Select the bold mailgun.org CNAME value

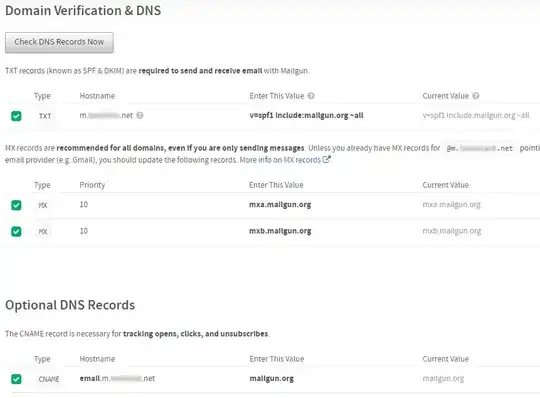tap(272, 378)
